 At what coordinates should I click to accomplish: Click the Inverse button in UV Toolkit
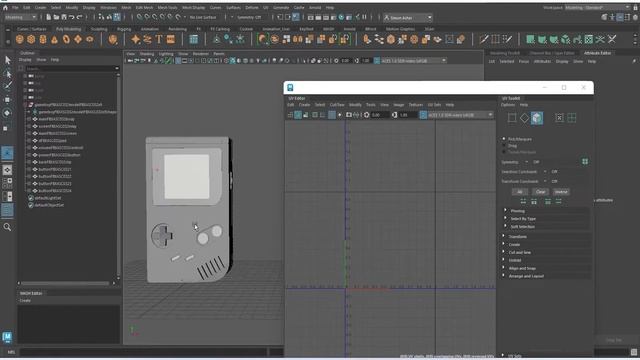coord(561,192)
